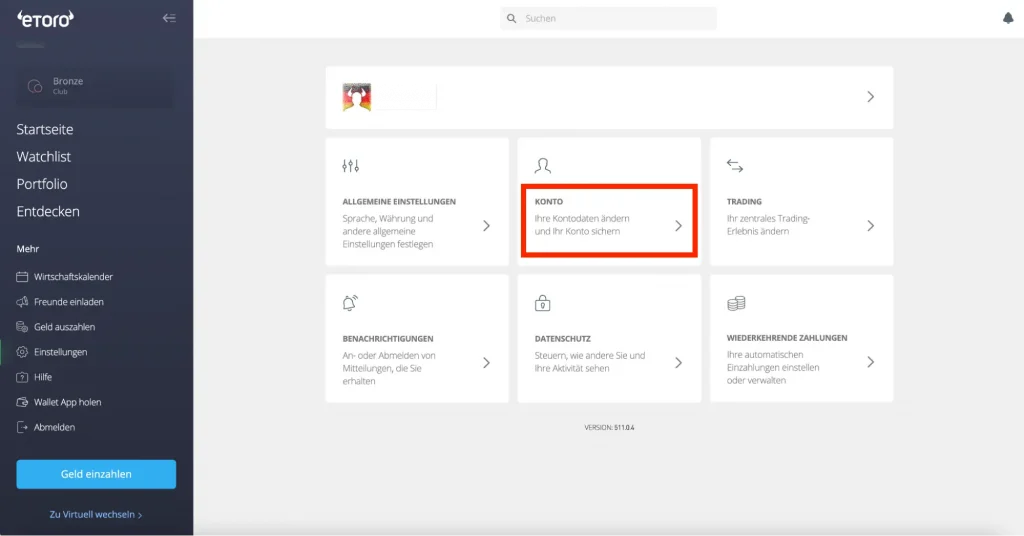This screenshot has height=536, width=1024.
Task: Open Trading settings via its chevron arrow
Action: coord(870,226)
